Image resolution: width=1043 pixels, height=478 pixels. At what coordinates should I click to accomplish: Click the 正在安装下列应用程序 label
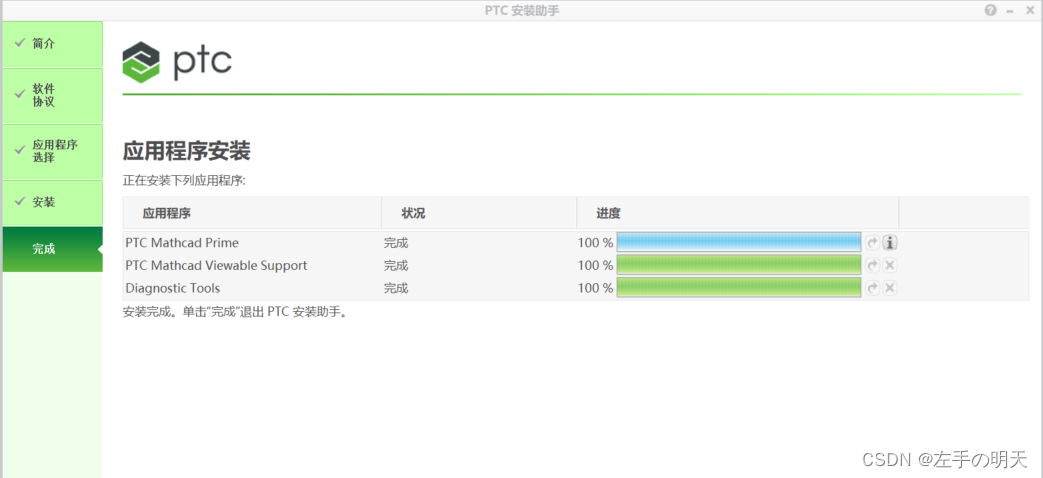184,181
